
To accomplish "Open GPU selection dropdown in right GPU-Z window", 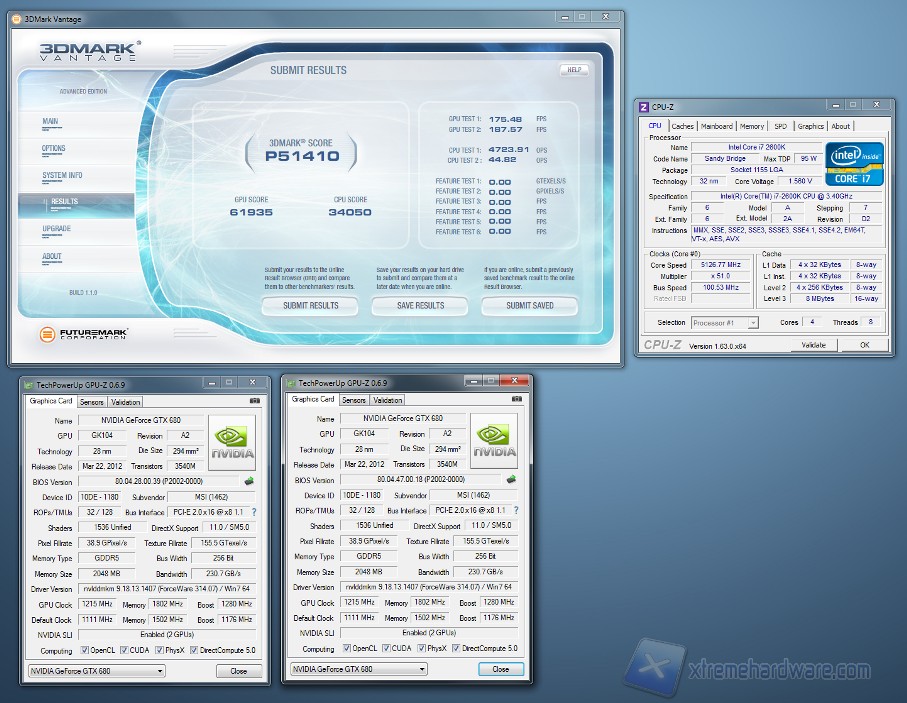I will point(359,669).
